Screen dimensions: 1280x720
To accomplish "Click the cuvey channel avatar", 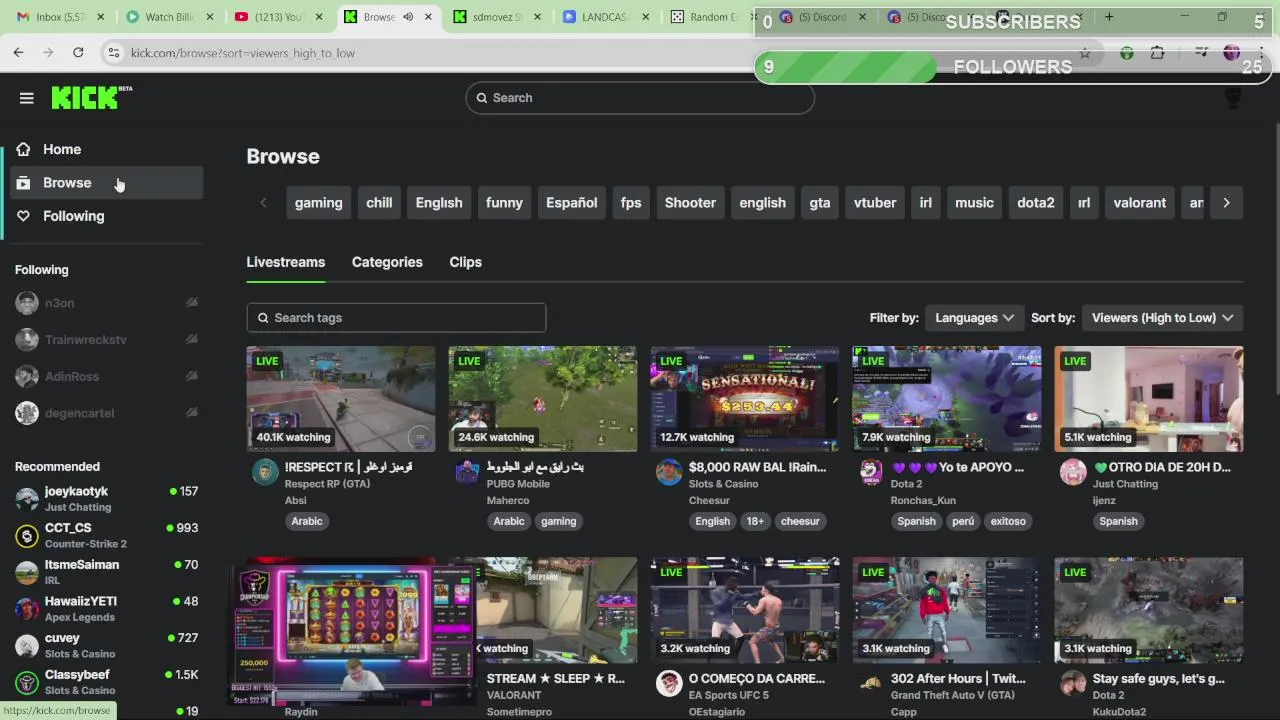I will [27, 646].
